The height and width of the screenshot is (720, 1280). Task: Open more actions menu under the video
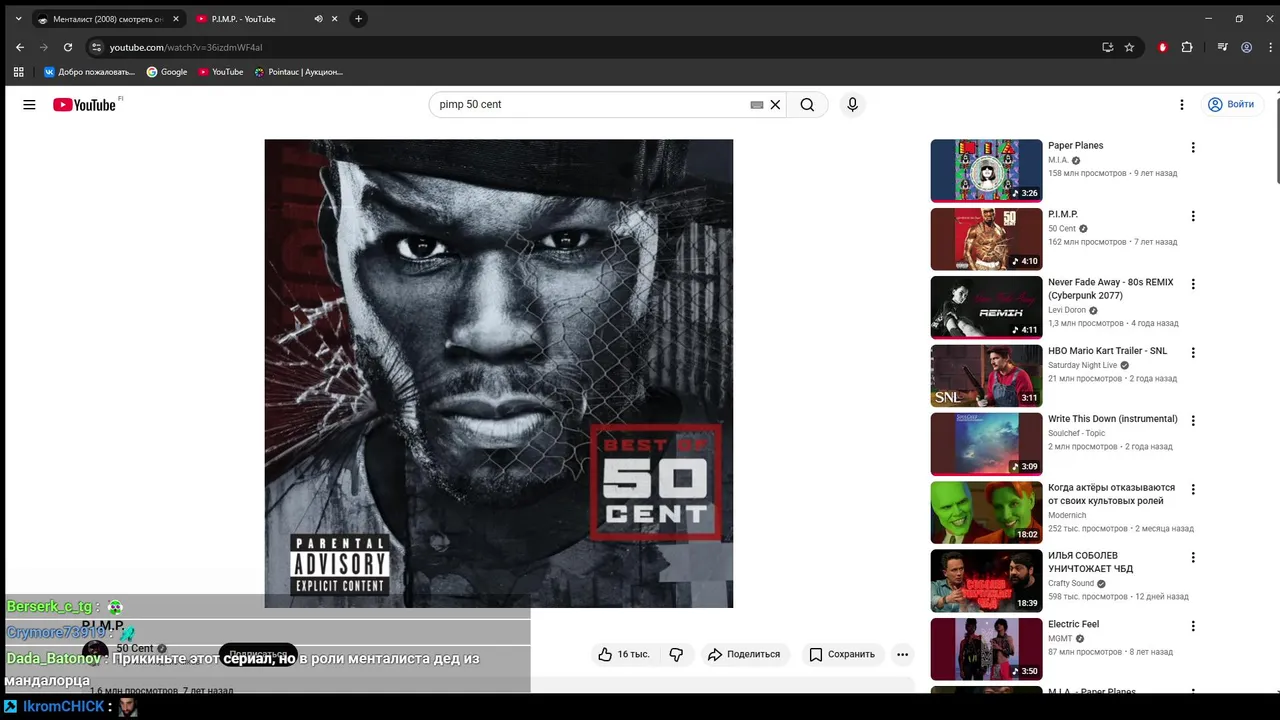pyautogui.click(x=902, y=654)
